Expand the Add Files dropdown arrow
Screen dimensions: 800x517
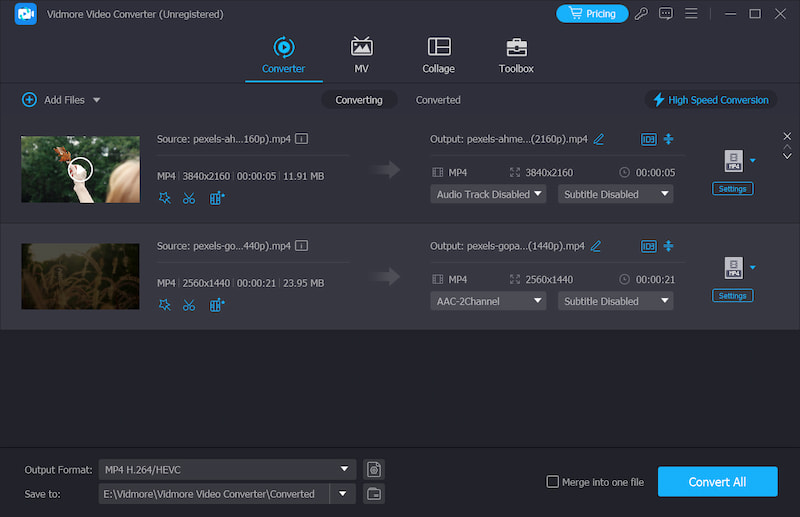tap(97, 100)
